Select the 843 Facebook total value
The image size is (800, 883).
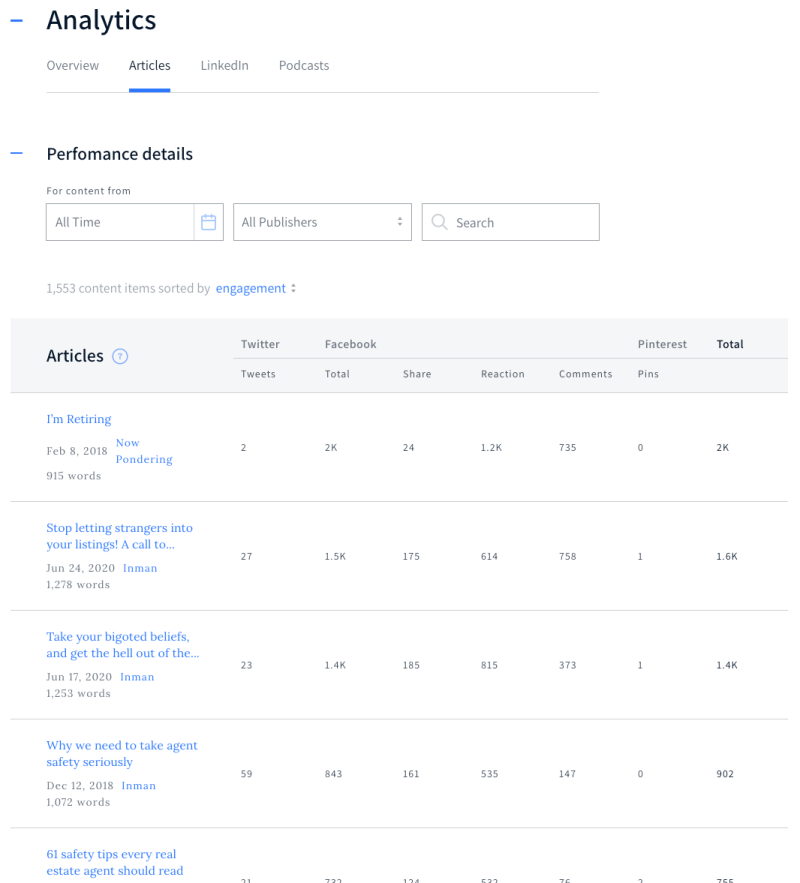[x=333, y=774]
